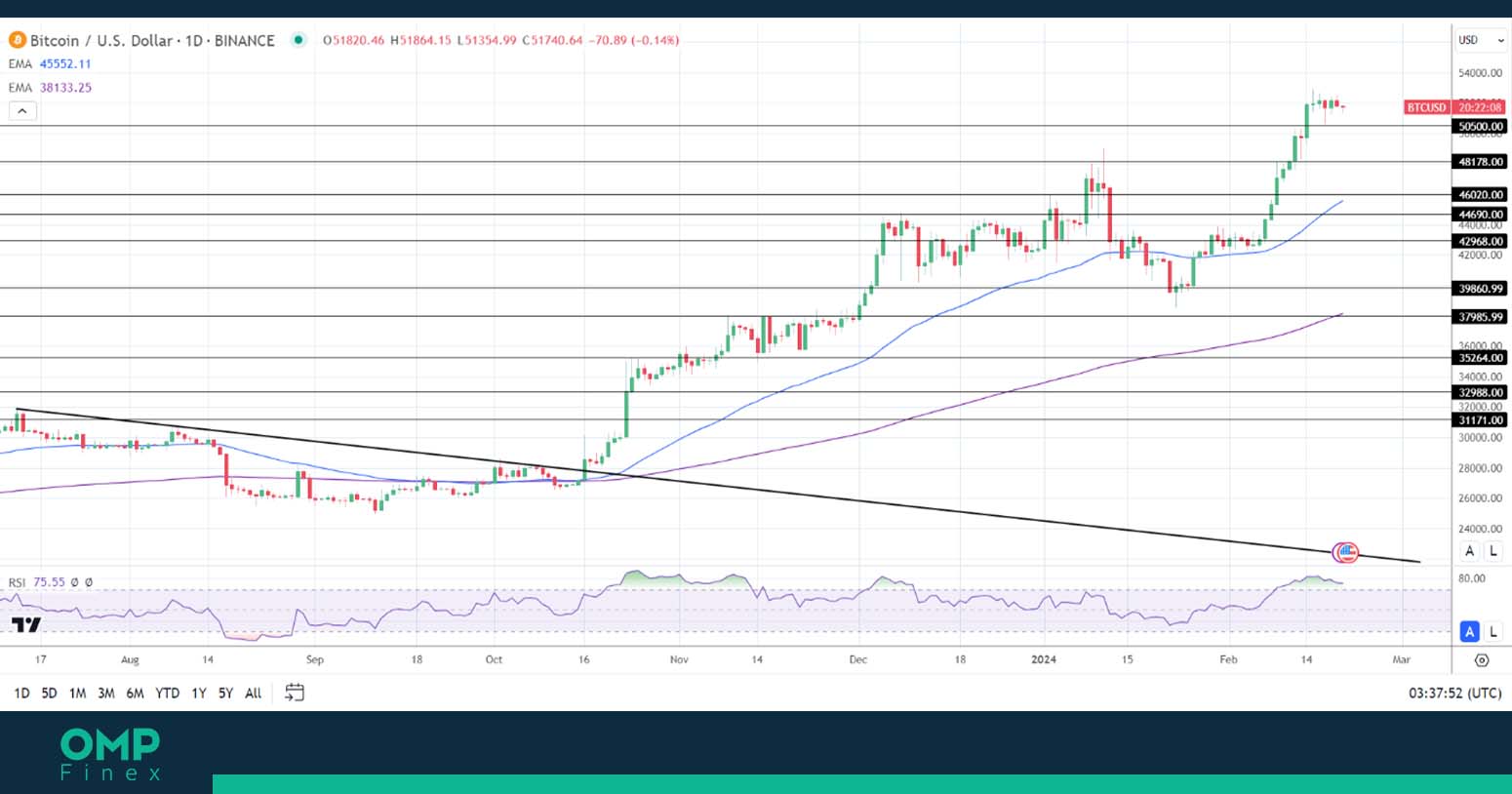Click the 44690.00 horizontal line price label

[x=1480, y=215]
